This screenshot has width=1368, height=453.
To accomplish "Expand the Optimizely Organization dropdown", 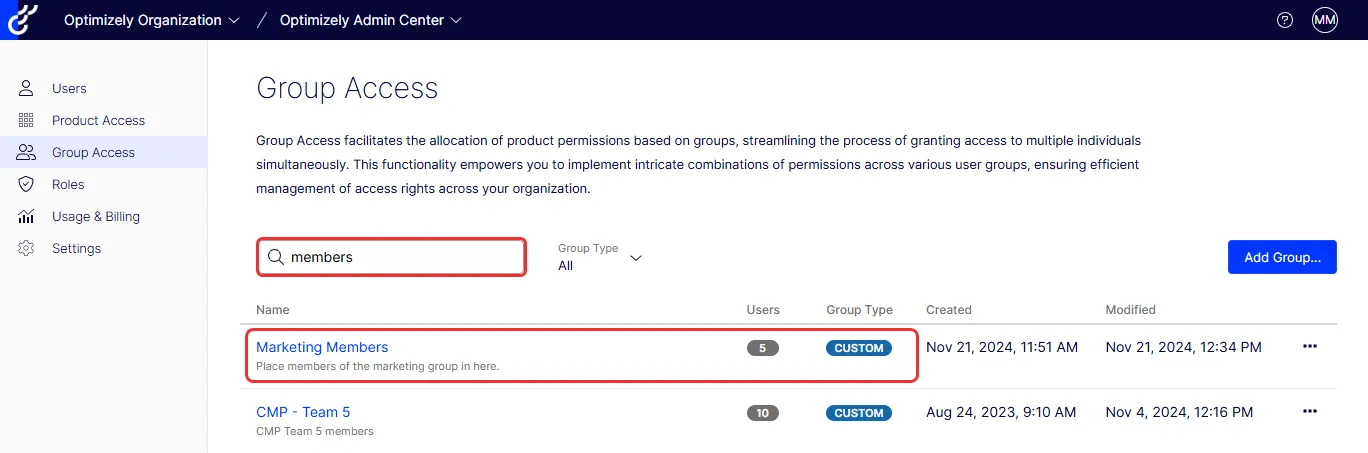I will (x=152, y=20).
